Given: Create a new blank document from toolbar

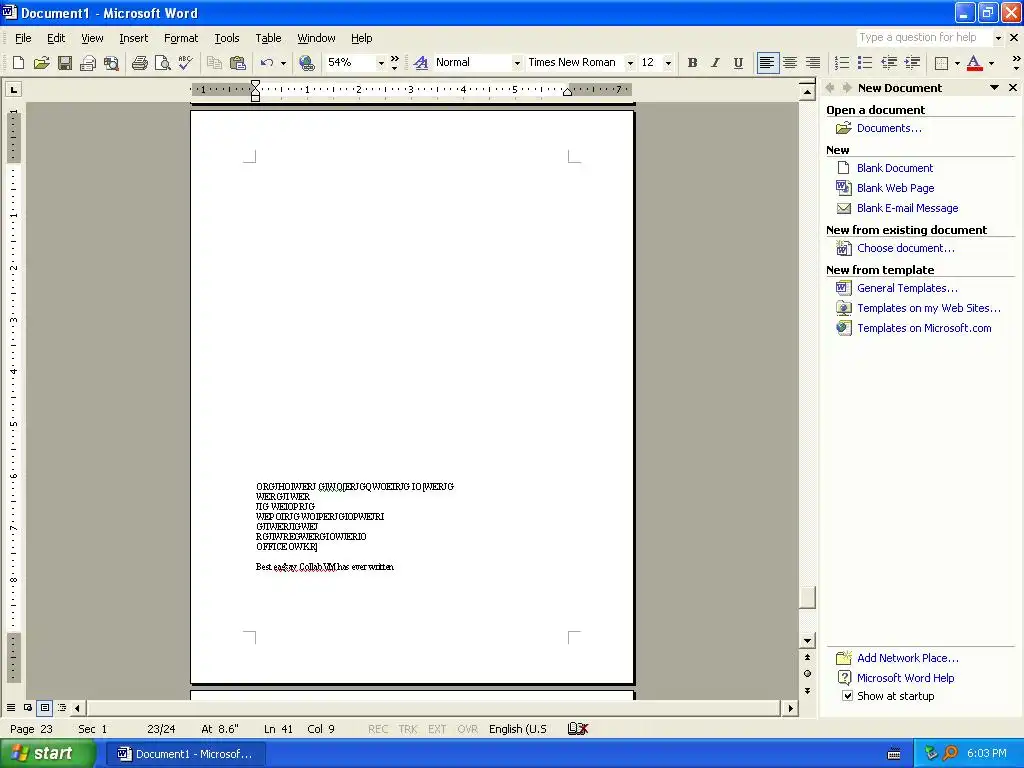Looking at the screenshot, I should coord(18,63).
